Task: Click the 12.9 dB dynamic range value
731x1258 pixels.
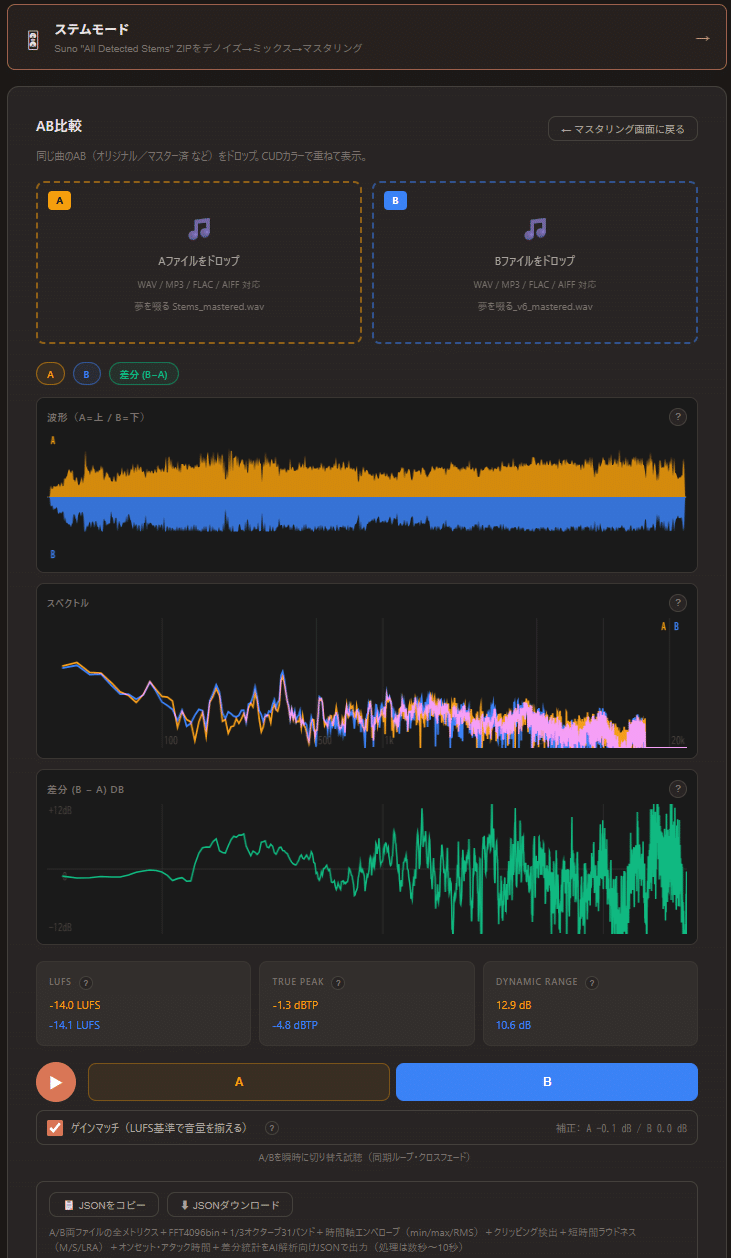Action: pos(514,1005)
